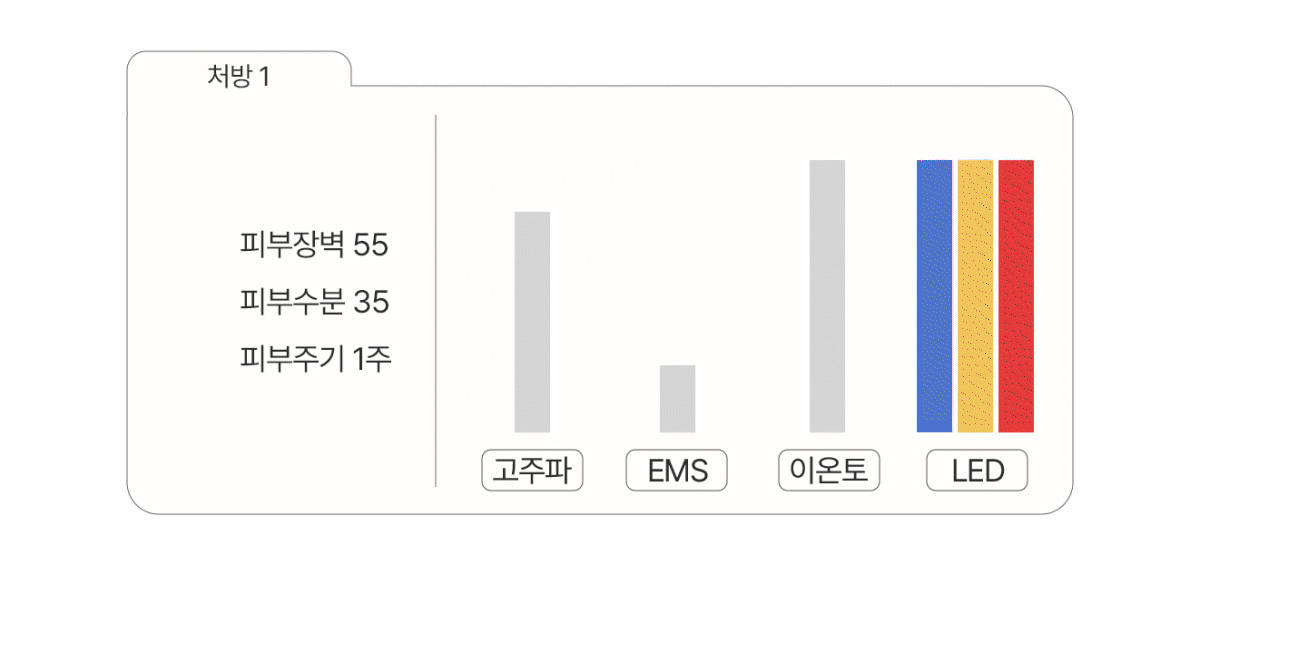Click the 피부주기 text label
The width and height of the screenshot is (1300, 651).
pyautogui.click(x=292, y=359)
